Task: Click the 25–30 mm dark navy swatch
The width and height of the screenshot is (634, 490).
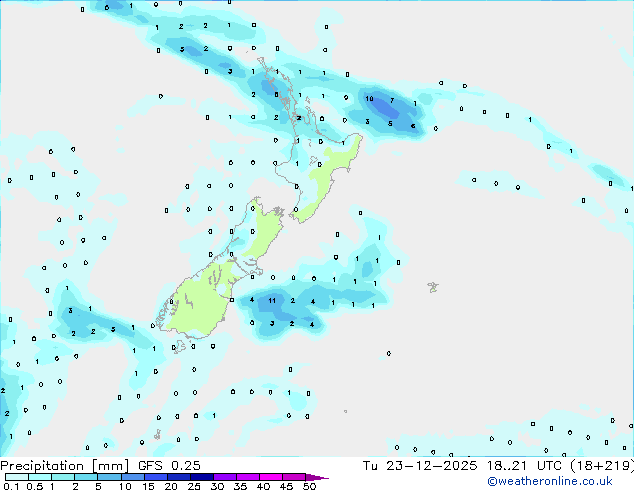Action: point(201,477)
